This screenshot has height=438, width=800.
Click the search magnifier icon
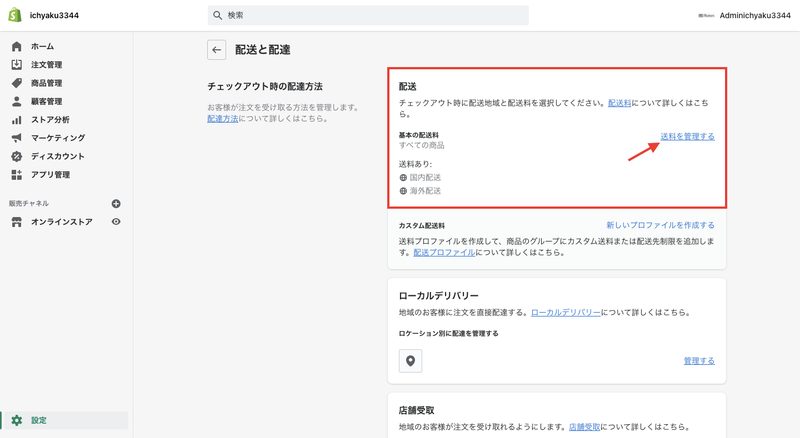point(217,15)
